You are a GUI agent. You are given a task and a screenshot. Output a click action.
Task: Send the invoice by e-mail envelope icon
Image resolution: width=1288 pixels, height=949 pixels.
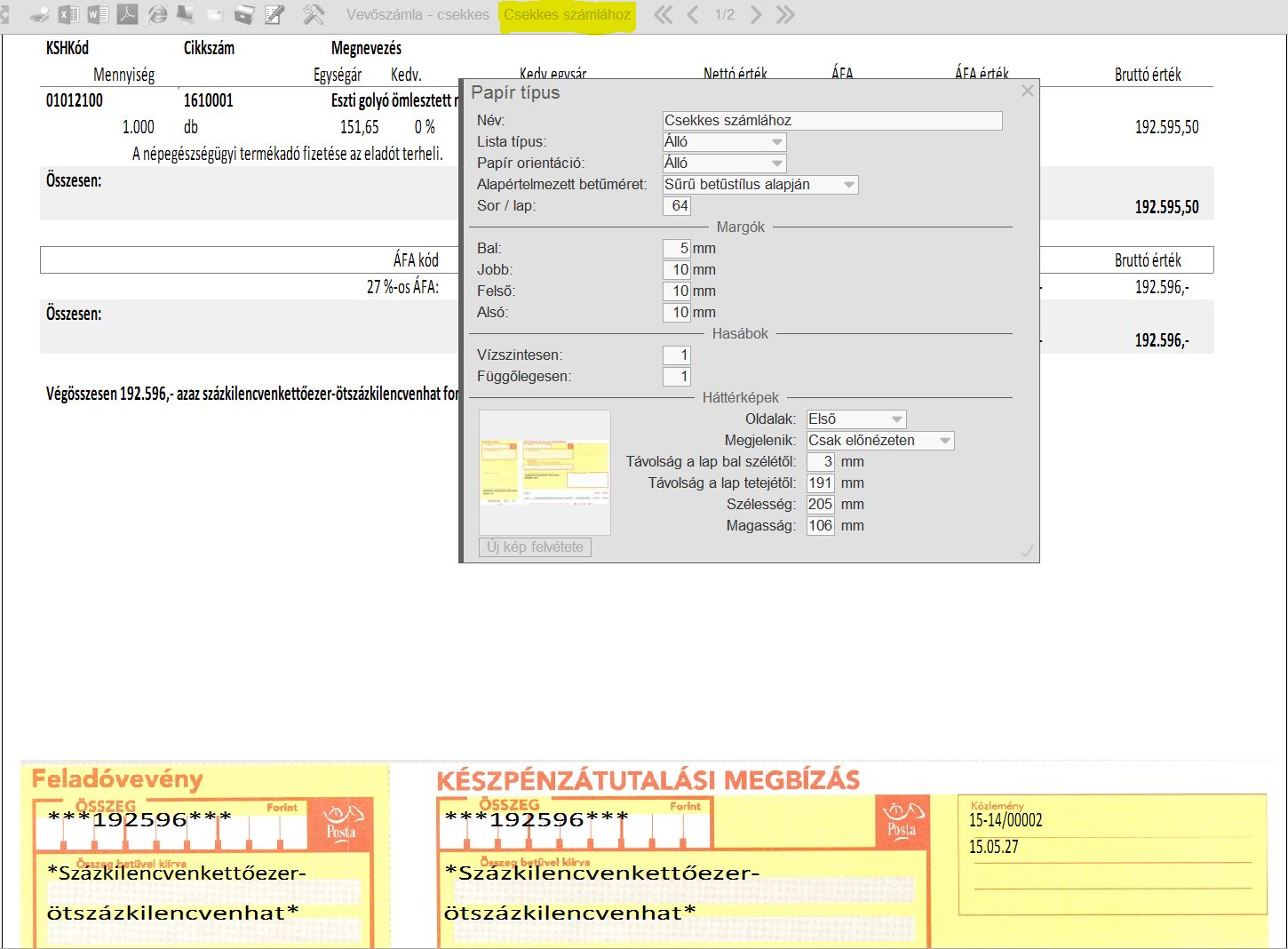[214, 15]
